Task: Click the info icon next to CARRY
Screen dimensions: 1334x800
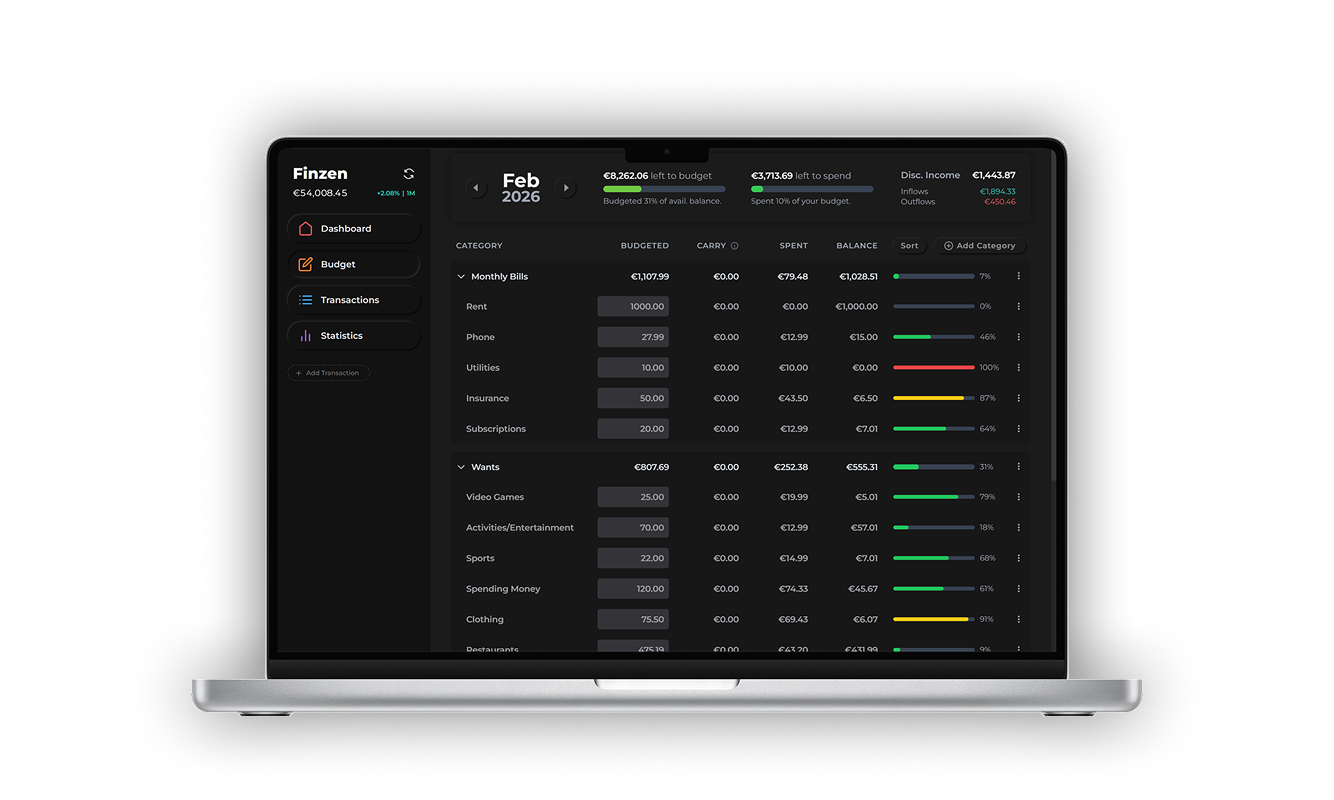Action: pos(735,246)
